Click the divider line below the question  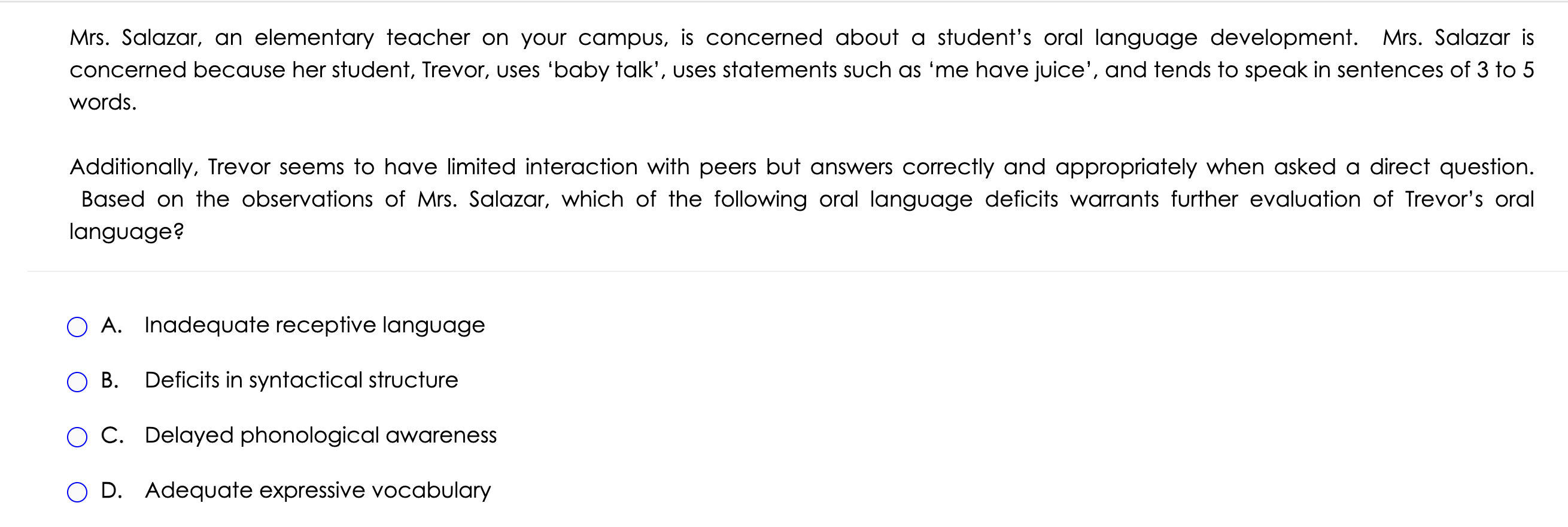(x=797, y=271)
